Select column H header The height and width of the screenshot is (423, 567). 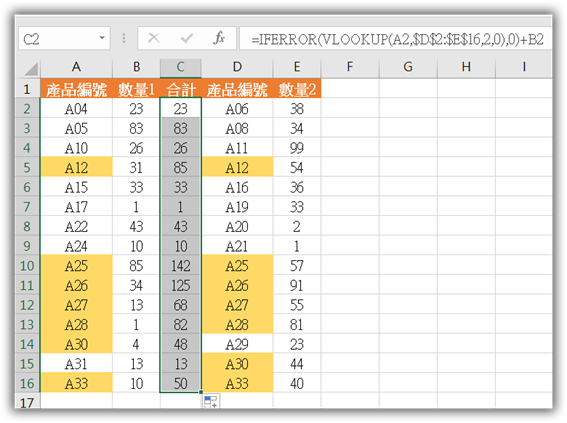(x=466, y=67)
